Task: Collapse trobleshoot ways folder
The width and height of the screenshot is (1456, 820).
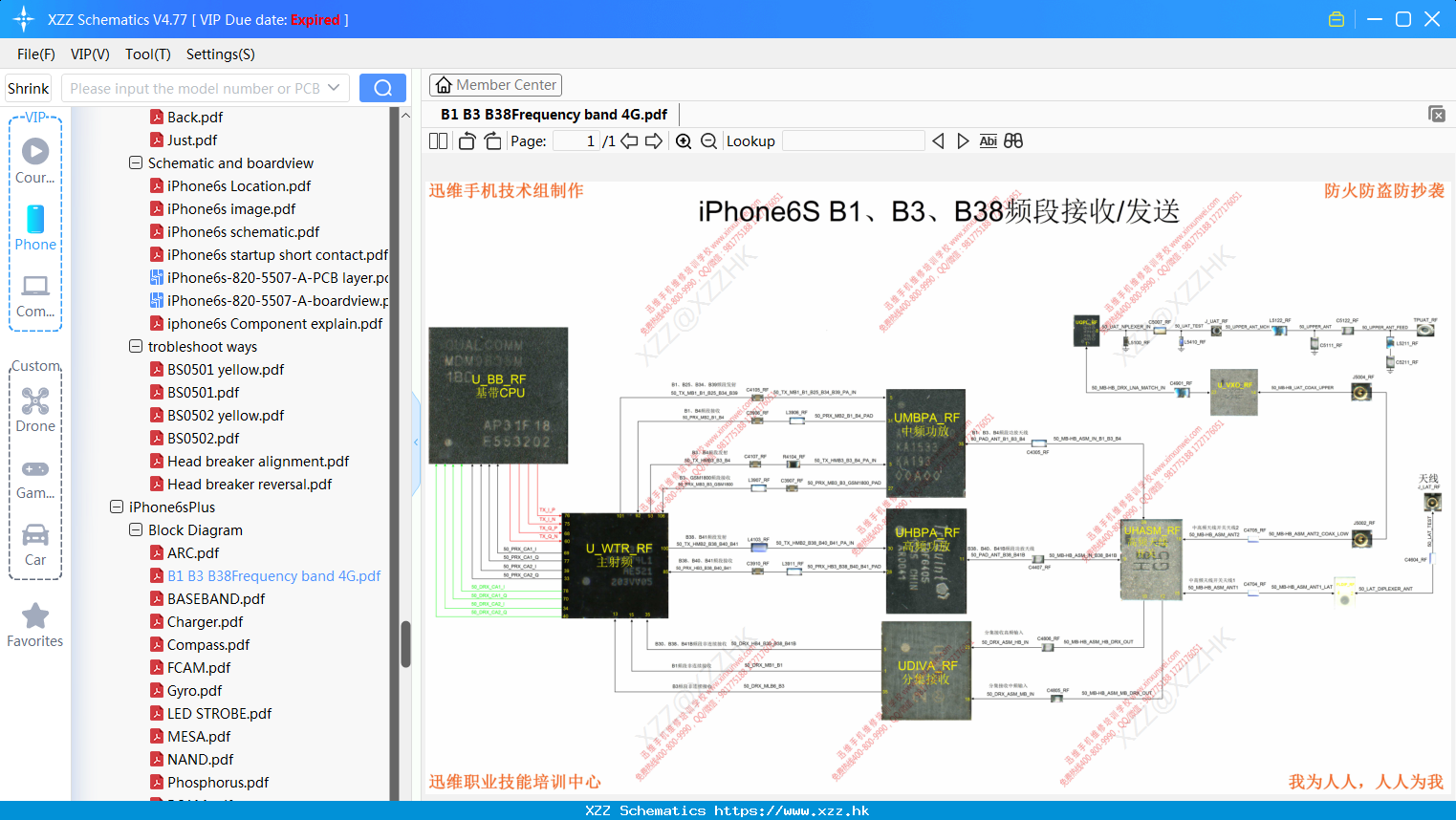Action: 136,347
